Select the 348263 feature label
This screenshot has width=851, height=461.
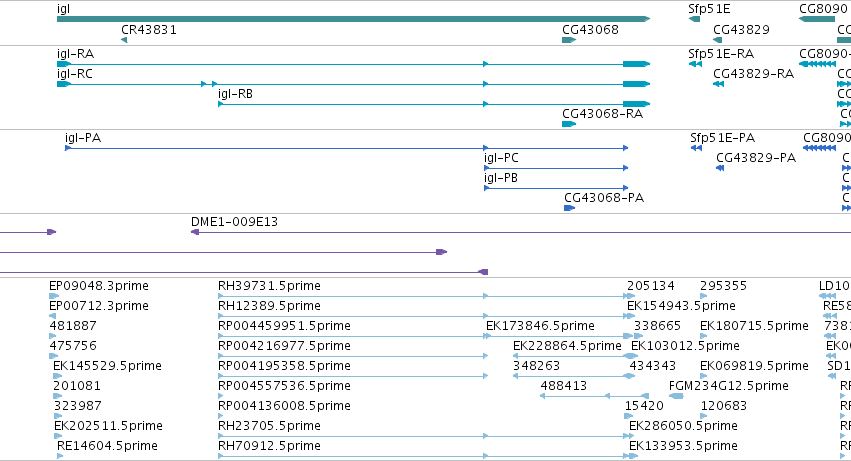pos(536,366)
